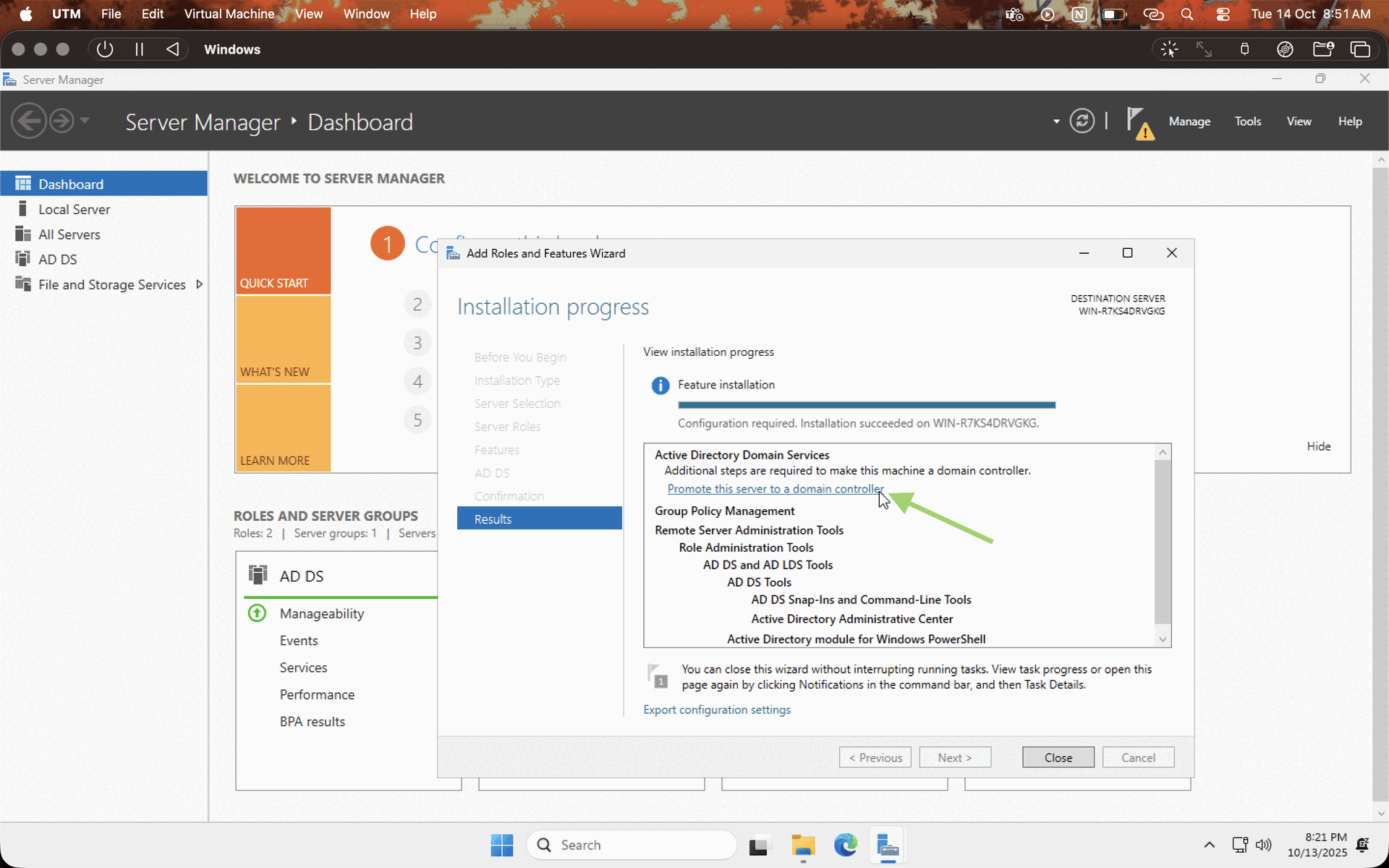The width and height of the screenshot is (1389, 868).
Task: Click Export configuration settings link
Action: 716,710
